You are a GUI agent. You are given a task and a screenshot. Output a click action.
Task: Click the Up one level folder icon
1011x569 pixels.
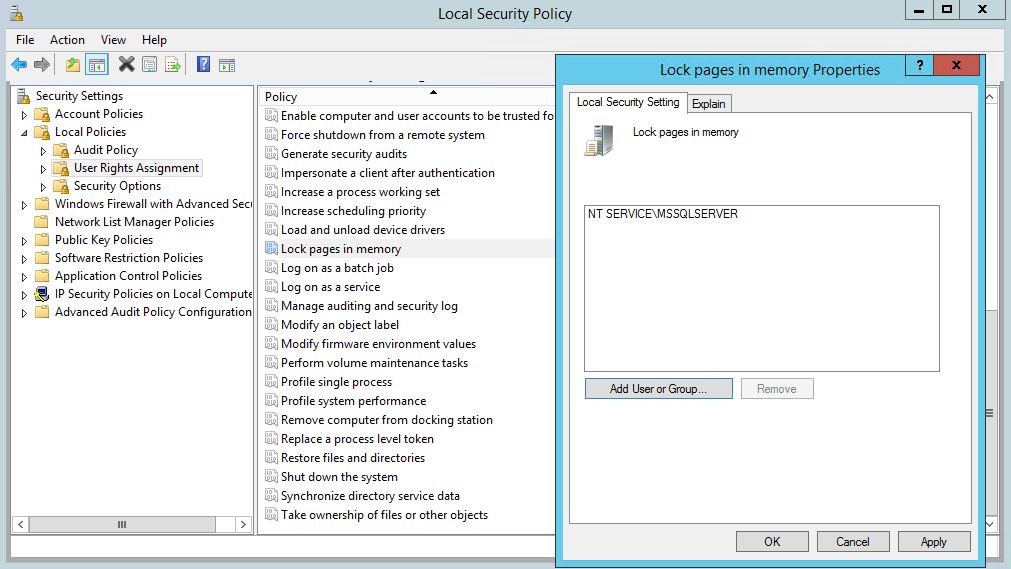(73, 65)
